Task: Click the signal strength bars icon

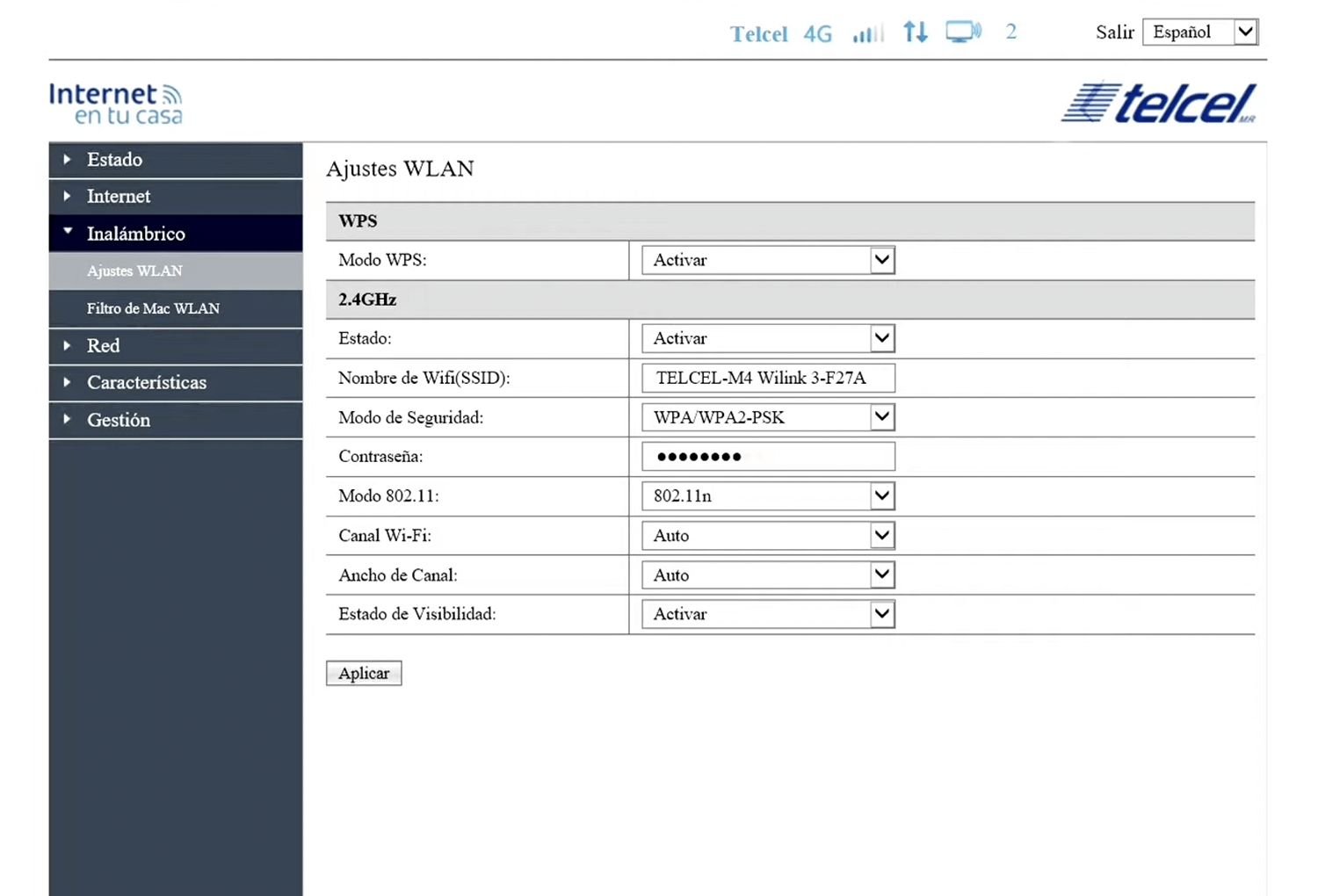Action: [x=867, y=33]
